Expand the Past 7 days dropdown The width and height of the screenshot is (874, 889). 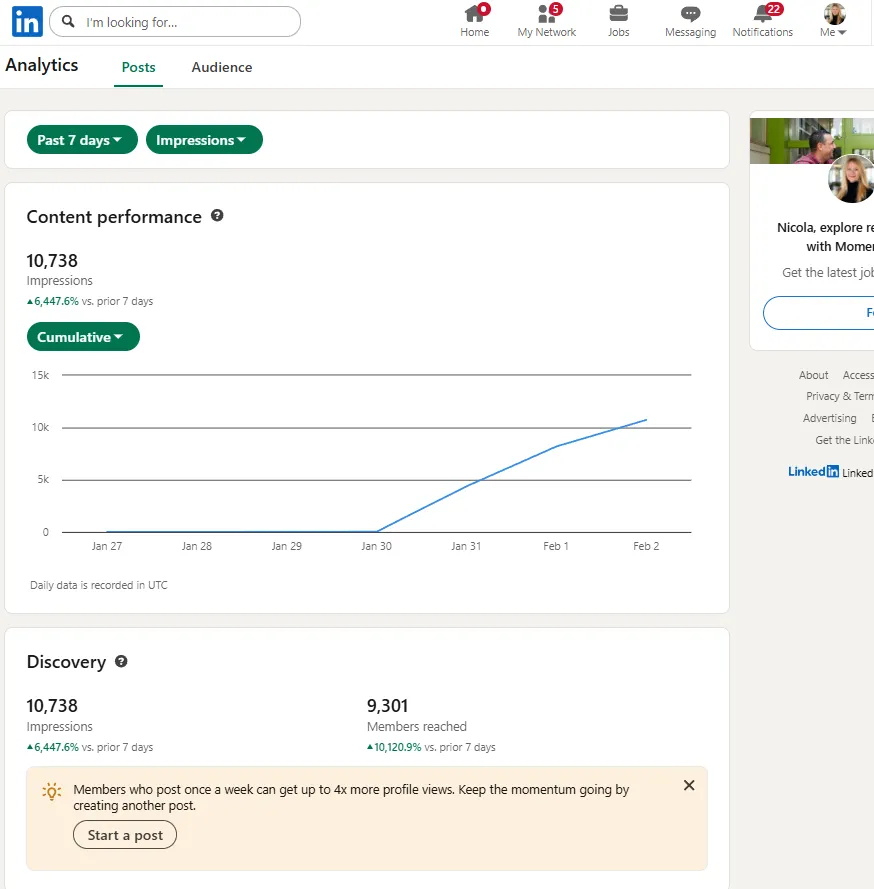point(81,140)
